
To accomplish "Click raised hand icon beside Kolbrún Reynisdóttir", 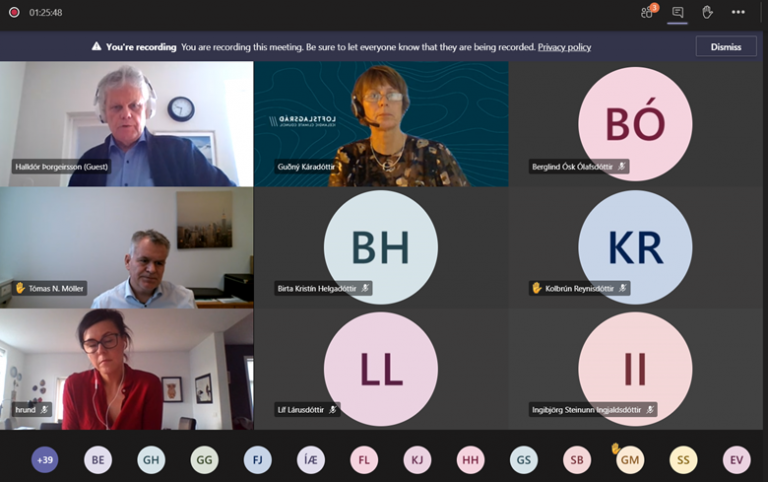I will (x=537, y=288).
